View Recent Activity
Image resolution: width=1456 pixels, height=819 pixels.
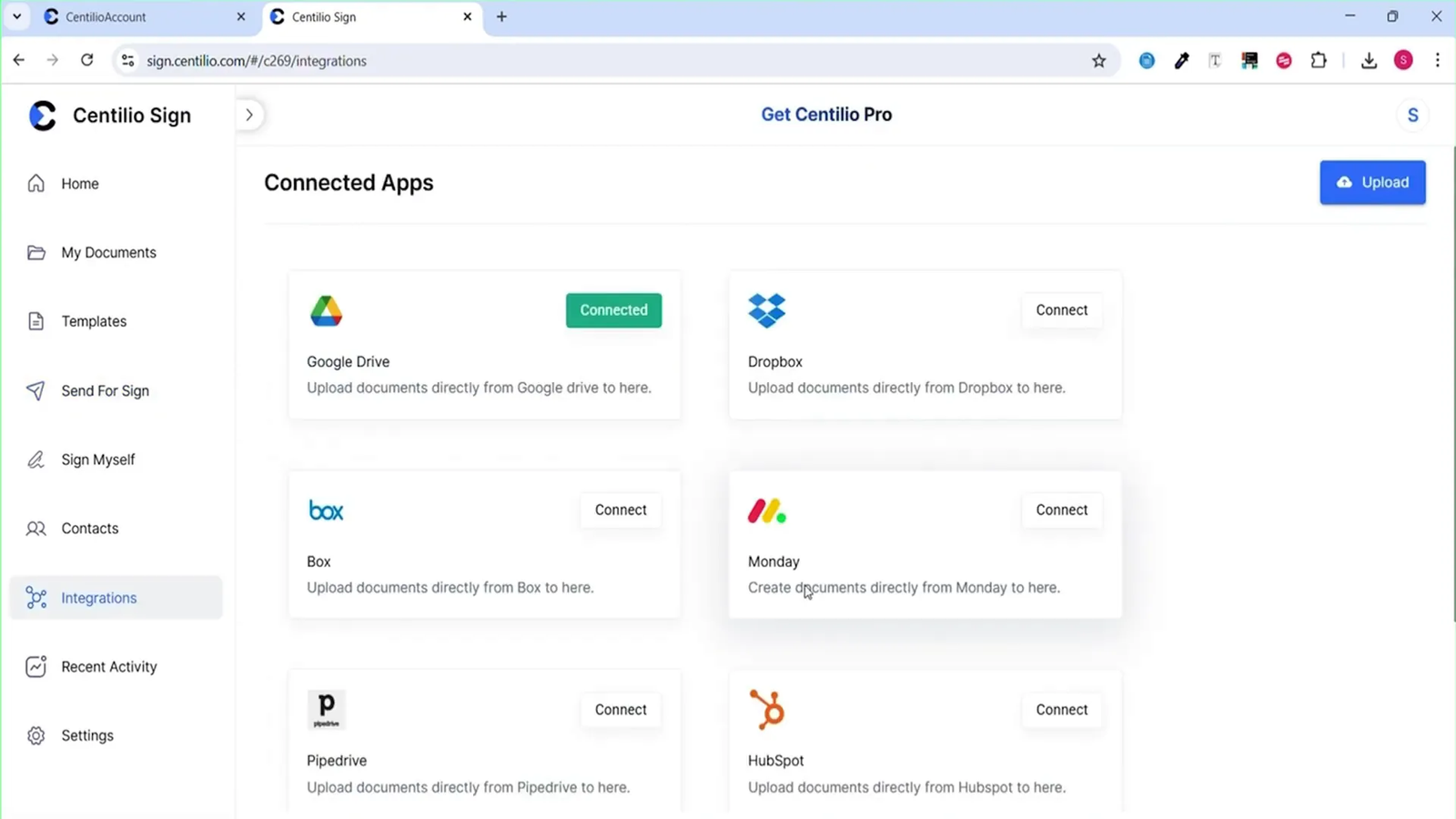116,667
